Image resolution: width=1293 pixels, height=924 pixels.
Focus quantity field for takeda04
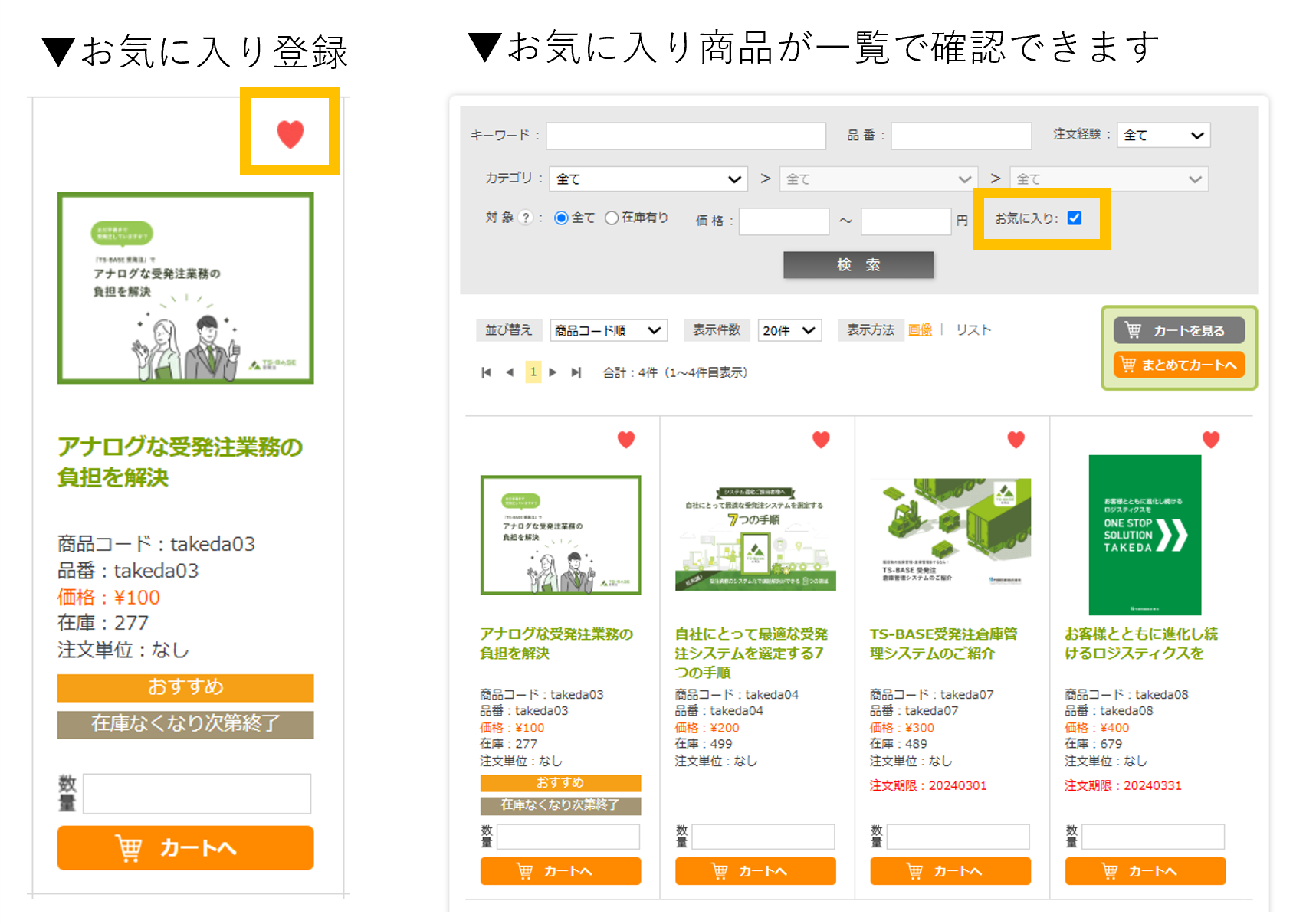763,837
